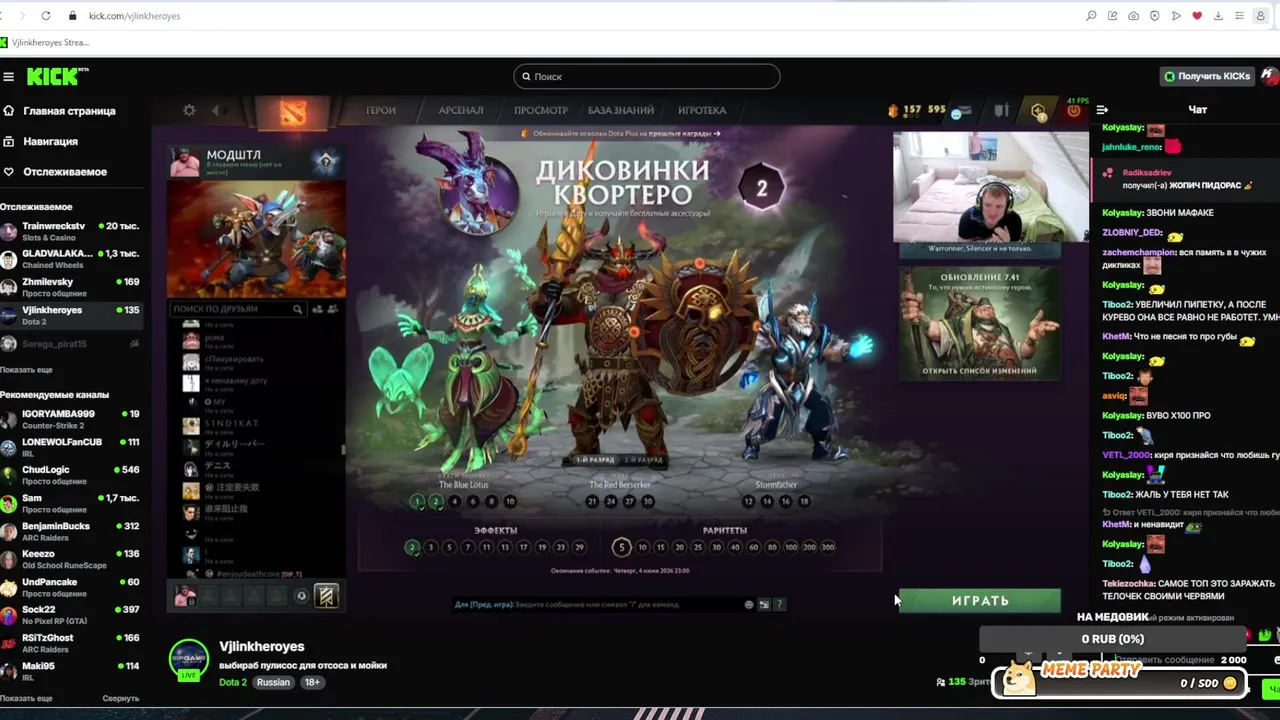Select friend #enjoydeathcore in friends list

(x=256, y=574)
